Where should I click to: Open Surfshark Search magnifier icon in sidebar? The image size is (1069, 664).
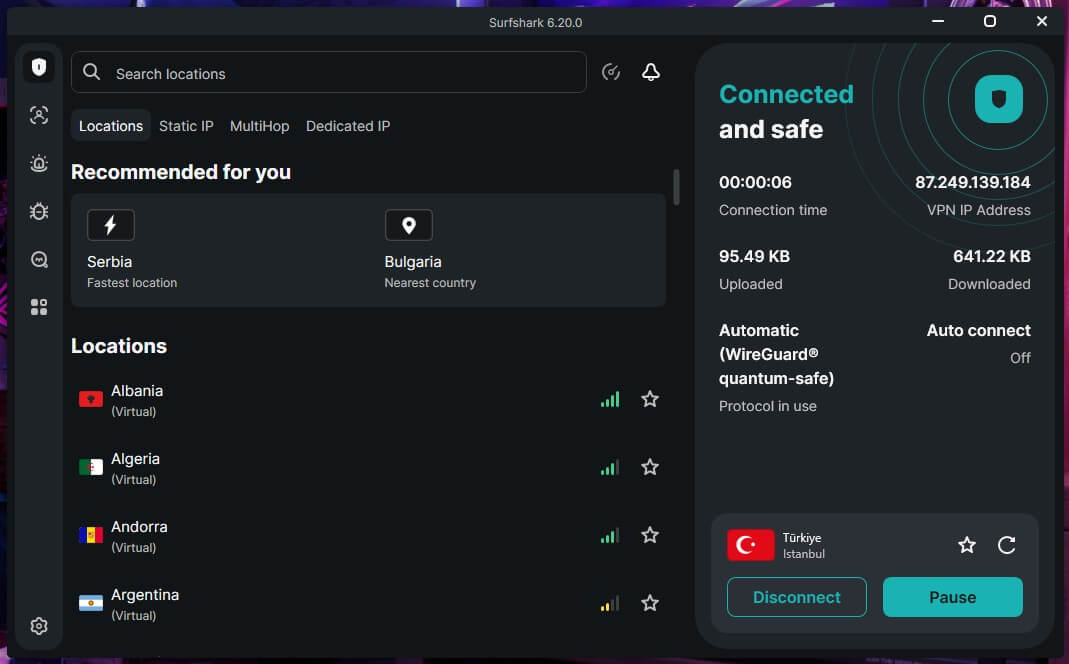point(39,259)
